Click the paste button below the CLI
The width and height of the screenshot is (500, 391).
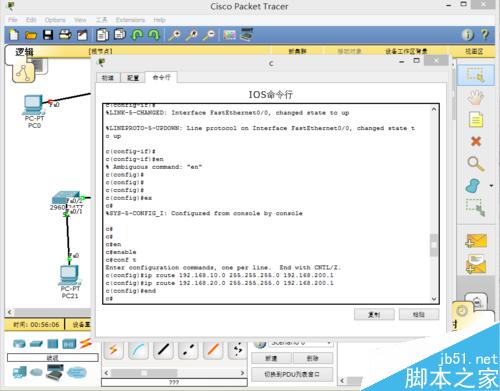coord(419,314)
